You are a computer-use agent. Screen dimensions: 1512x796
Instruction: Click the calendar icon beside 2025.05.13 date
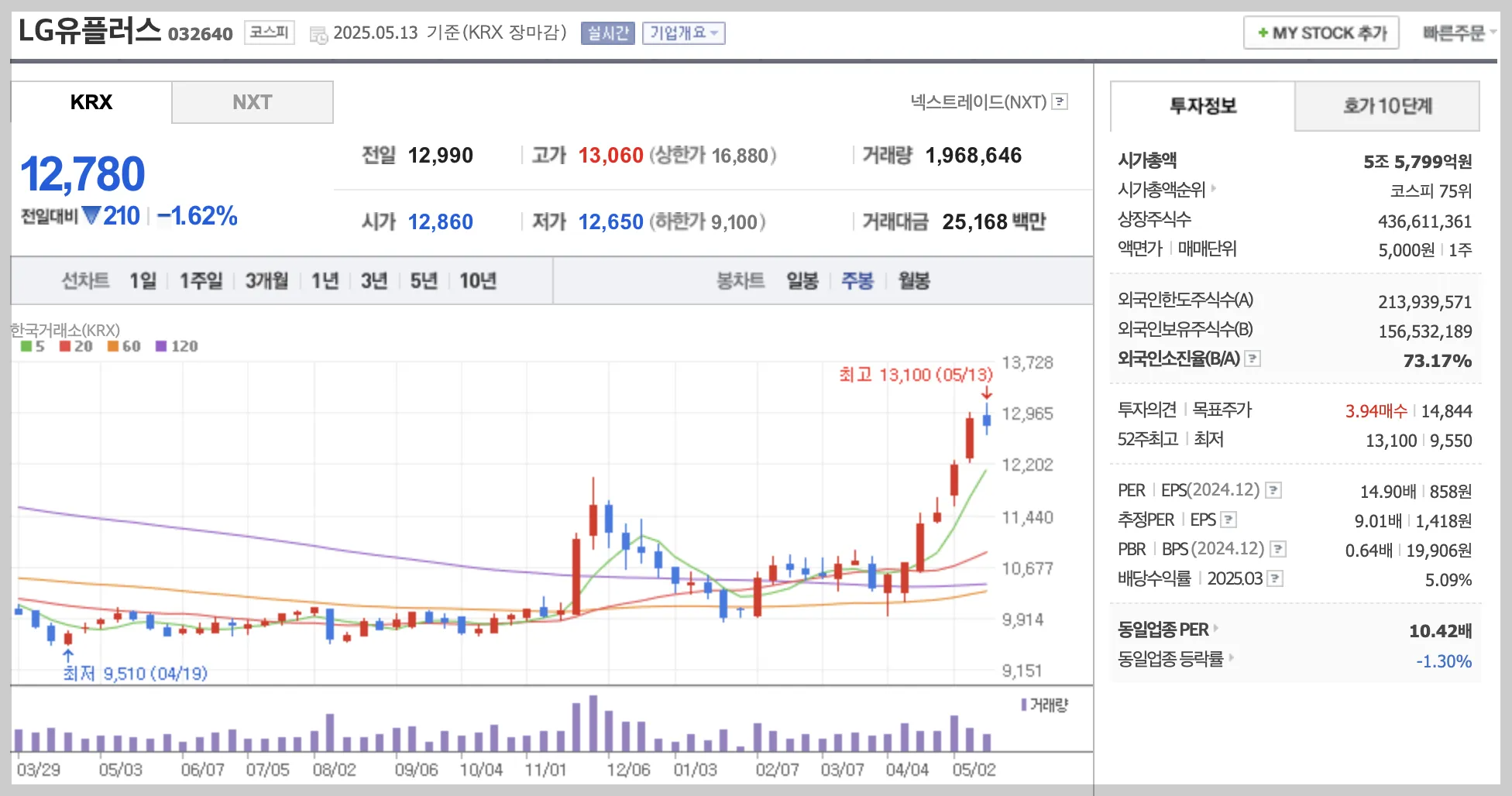coord(318,35)
